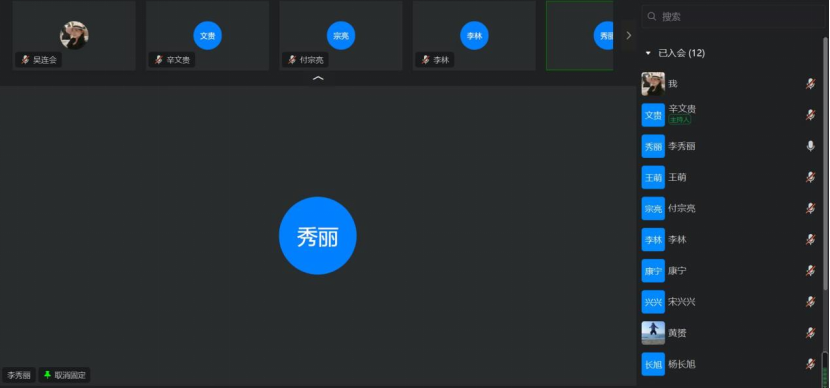Click the magnifier icon in search box
This screenshot has width=830, height=388.
click(x=652, y=16)
